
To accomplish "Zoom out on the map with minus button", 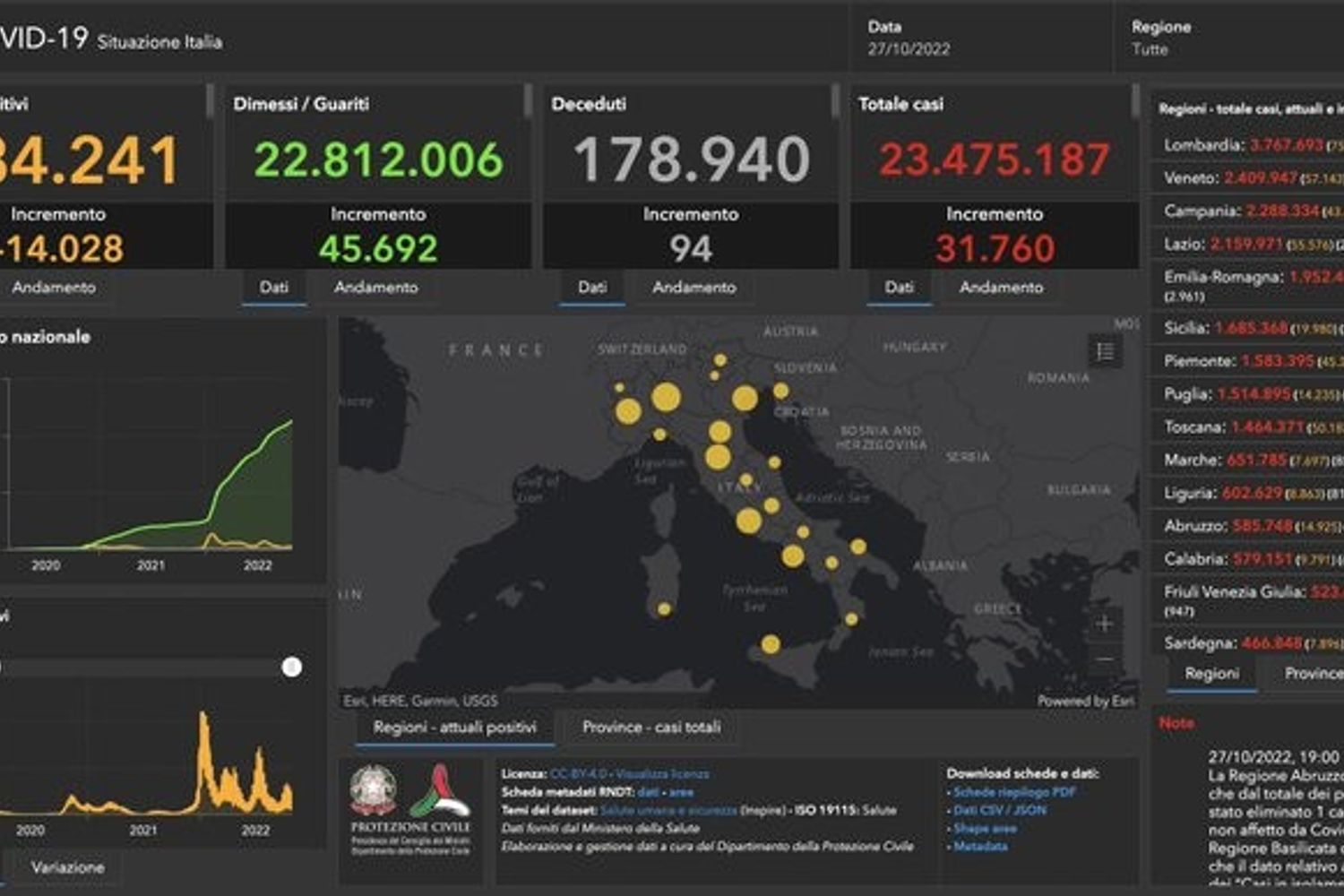I will pyautogui.click(x=1105, y=660).
